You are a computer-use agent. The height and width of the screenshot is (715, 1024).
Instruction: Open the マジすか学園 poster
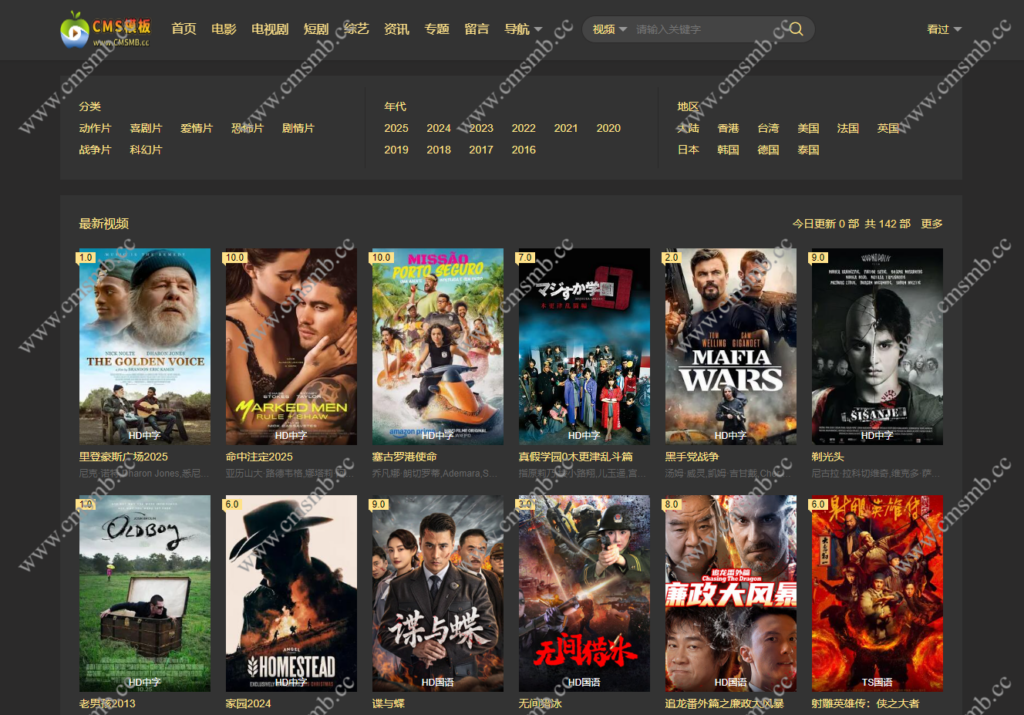click(x=584, y=347)
